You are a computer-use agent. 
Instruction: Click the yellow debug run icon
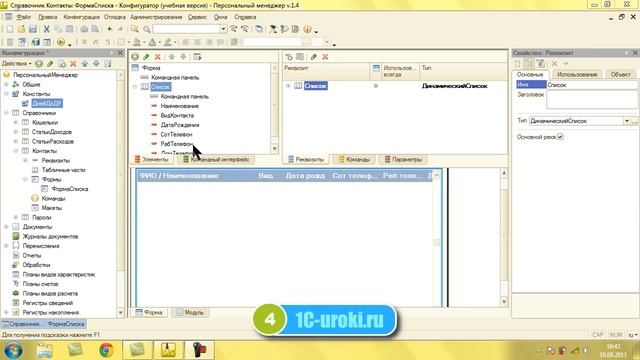click(61, 42)
